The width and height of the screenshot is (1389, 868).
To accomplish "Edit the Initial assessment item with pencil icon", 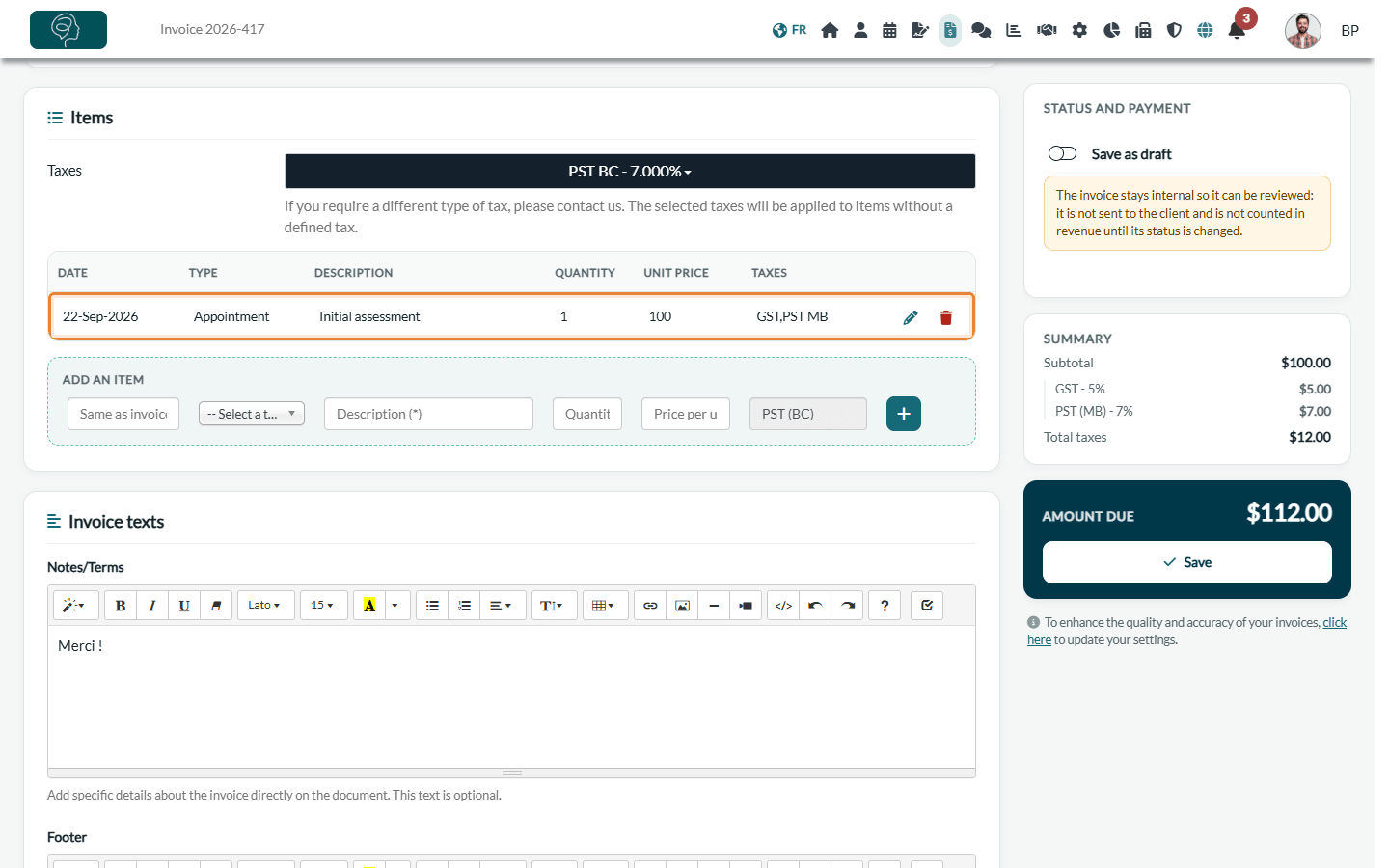I will pyautogui.click(x=911, y=317).
